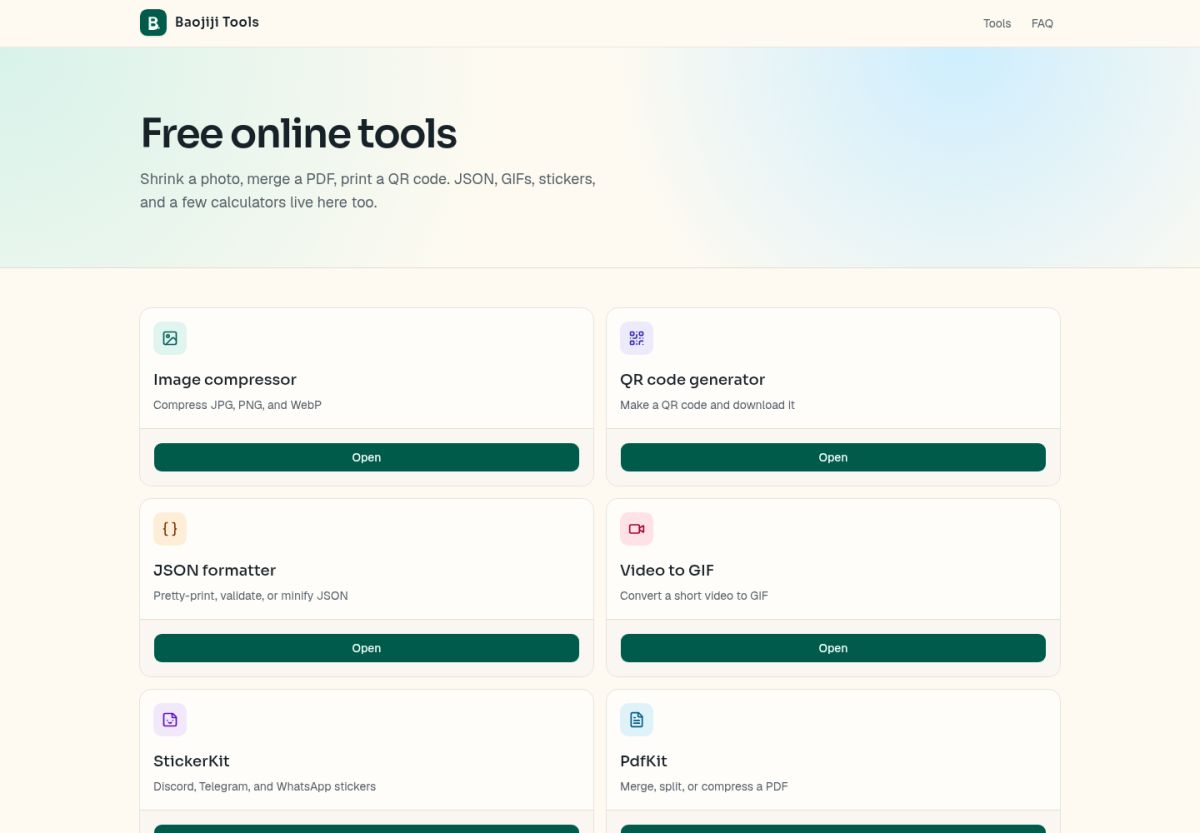Open the Image compressor tool
This screenshot has height=833, width=1200.
366,457
